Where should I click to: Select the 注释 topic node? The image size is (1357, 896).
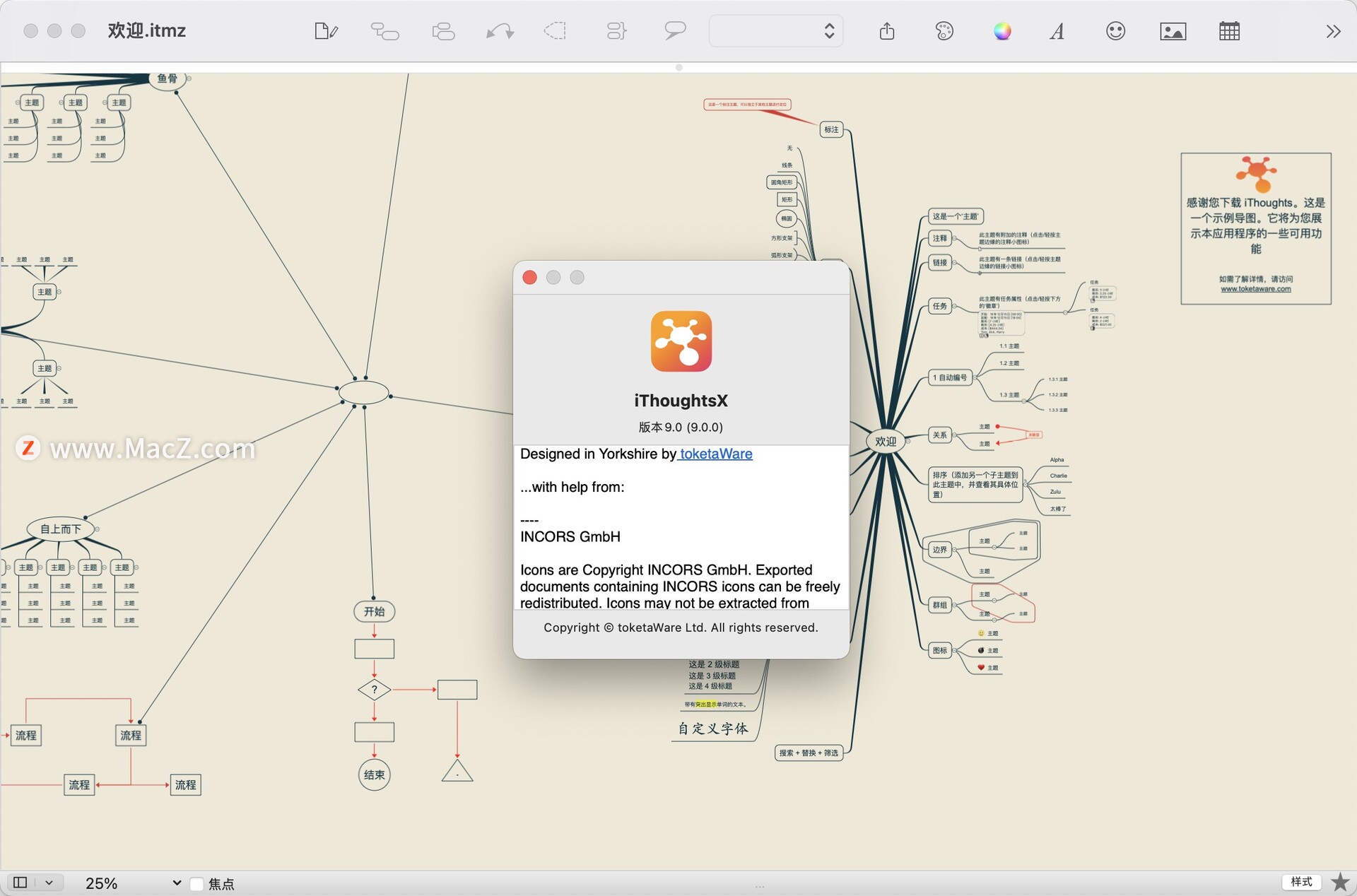(x=939, y=238)
